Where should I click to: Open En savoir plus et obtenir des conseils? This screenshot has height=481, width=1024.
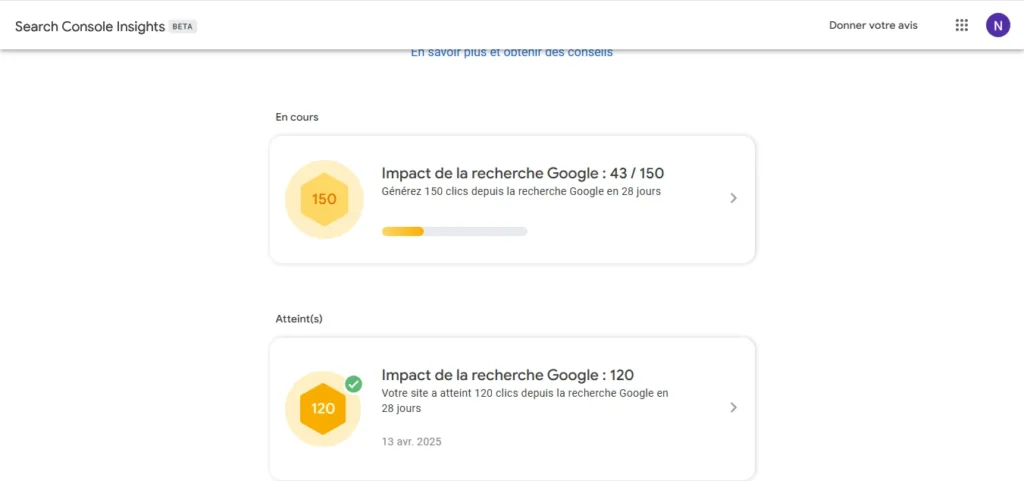(512, 53)
